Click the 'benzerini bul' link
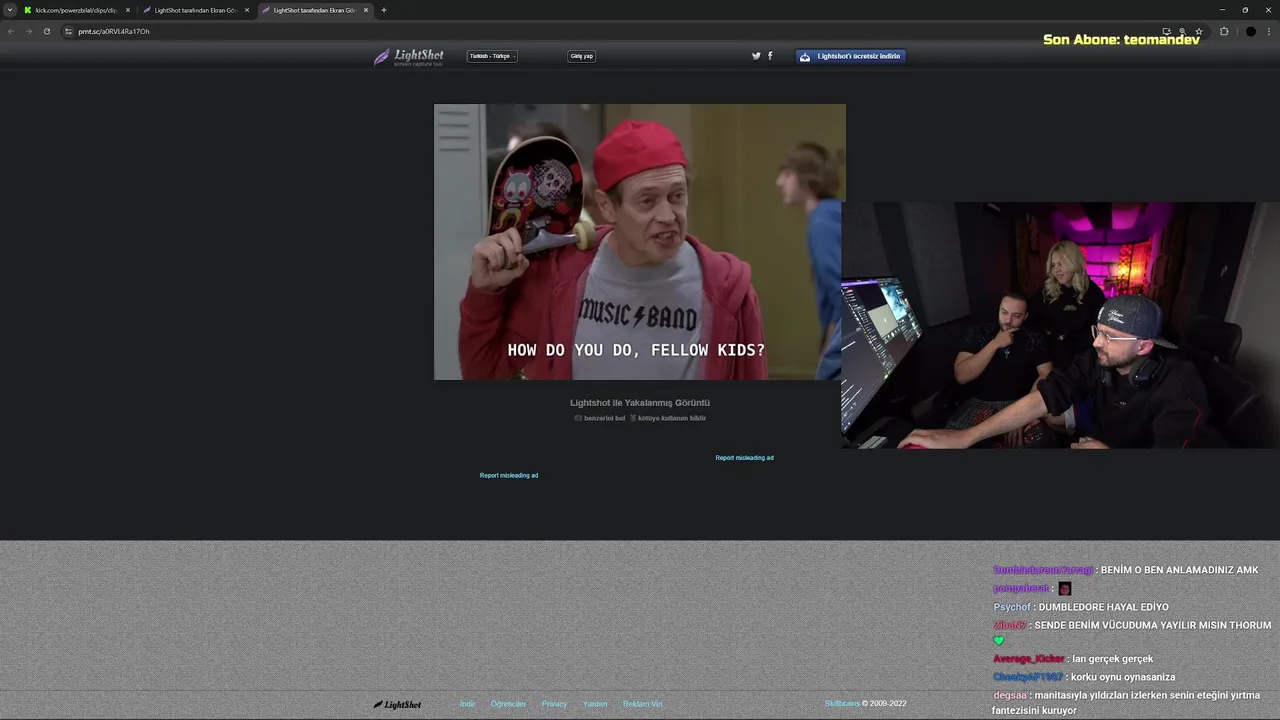 604,418
